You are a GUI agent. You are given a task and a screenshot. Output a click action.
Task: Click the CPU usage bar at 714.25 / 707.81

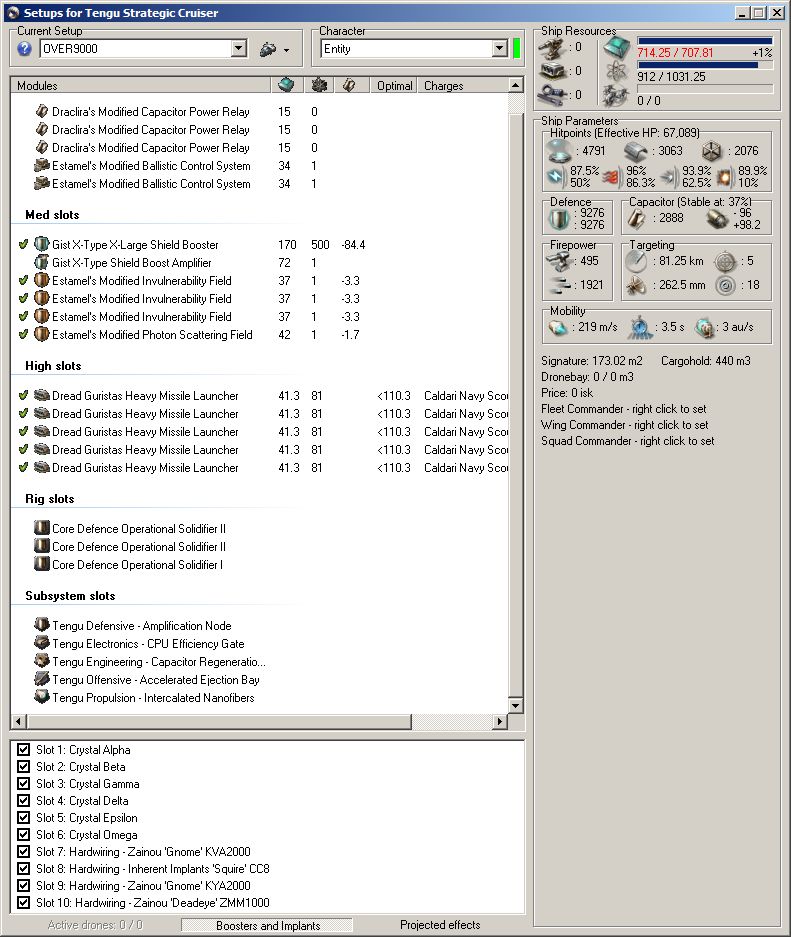[x=705, y=41]
